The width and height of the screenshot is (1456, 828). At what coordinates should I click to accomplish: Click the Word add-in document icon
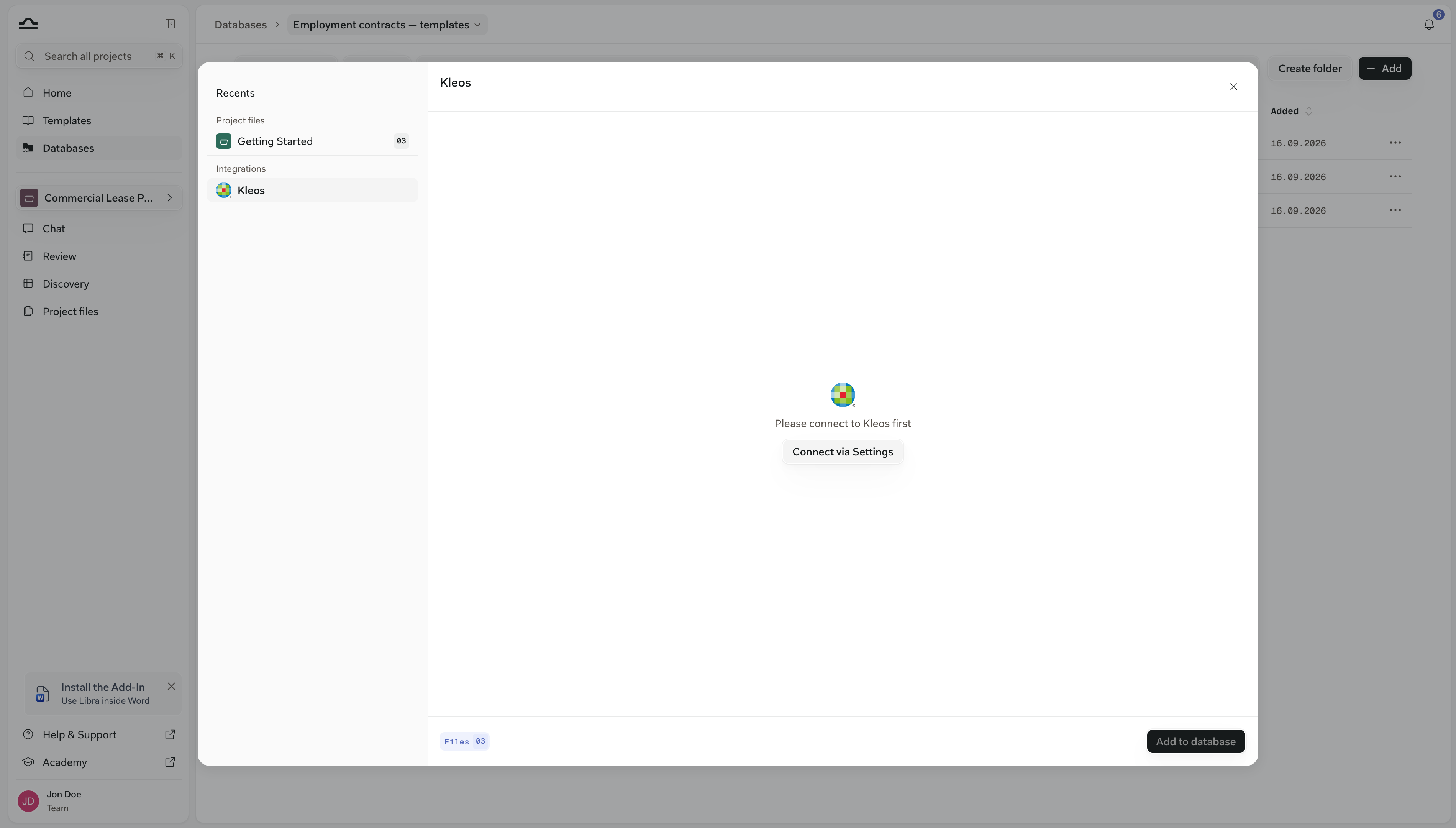(43, 694)
